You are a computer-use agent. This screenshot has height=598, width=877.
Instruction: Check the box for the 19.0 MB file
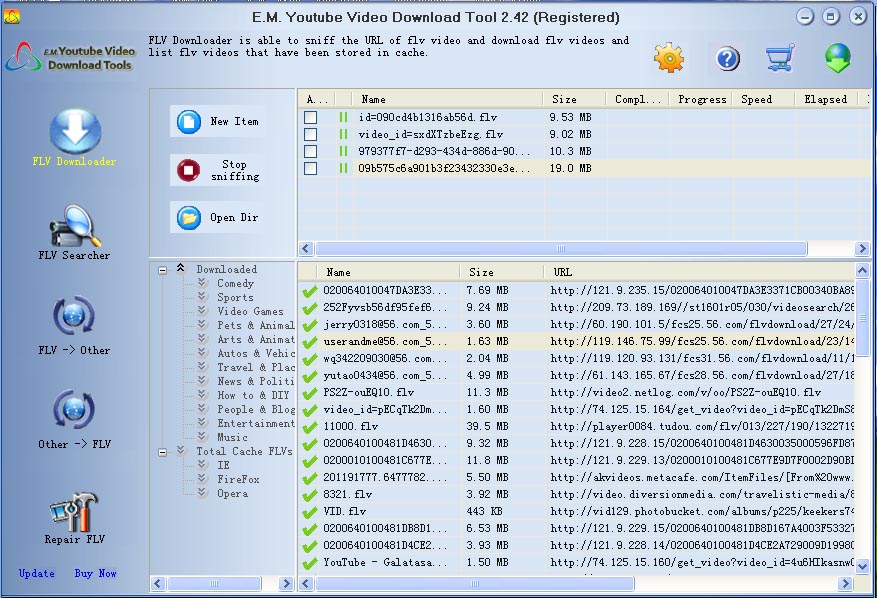[313, 168]
